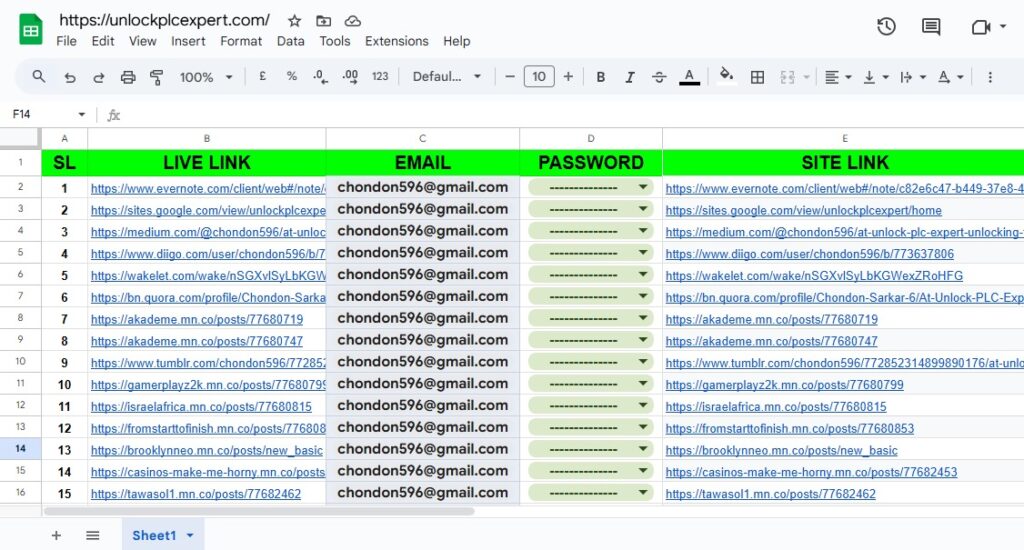
Task: Toggle bold formatting
Action: click(601, 77)
